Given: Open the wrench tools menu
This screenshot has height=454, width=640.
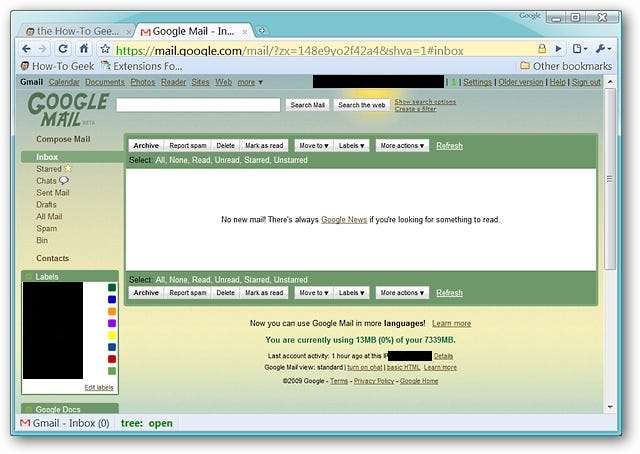Looking at the screenshot, I should 603,49.
